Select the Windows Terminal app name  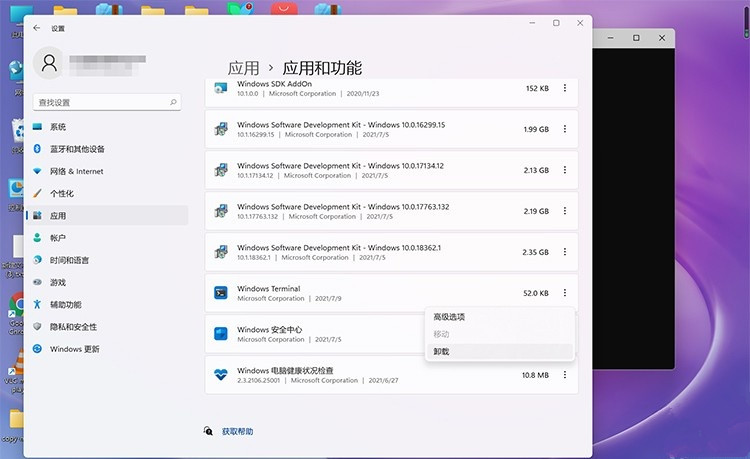point(269,288)
